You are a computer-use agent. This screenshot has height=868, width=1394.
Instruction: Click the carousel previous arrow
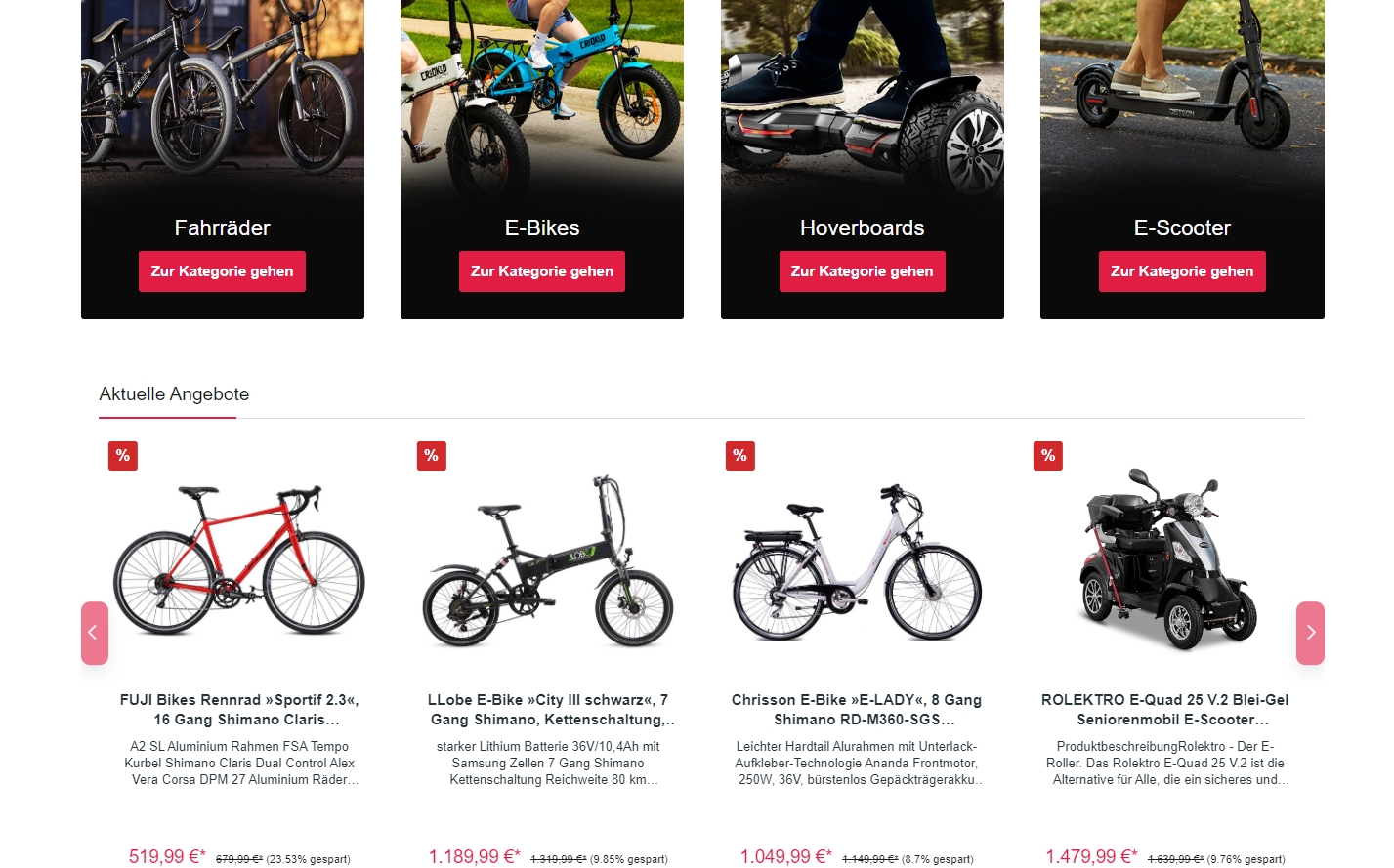94,633
